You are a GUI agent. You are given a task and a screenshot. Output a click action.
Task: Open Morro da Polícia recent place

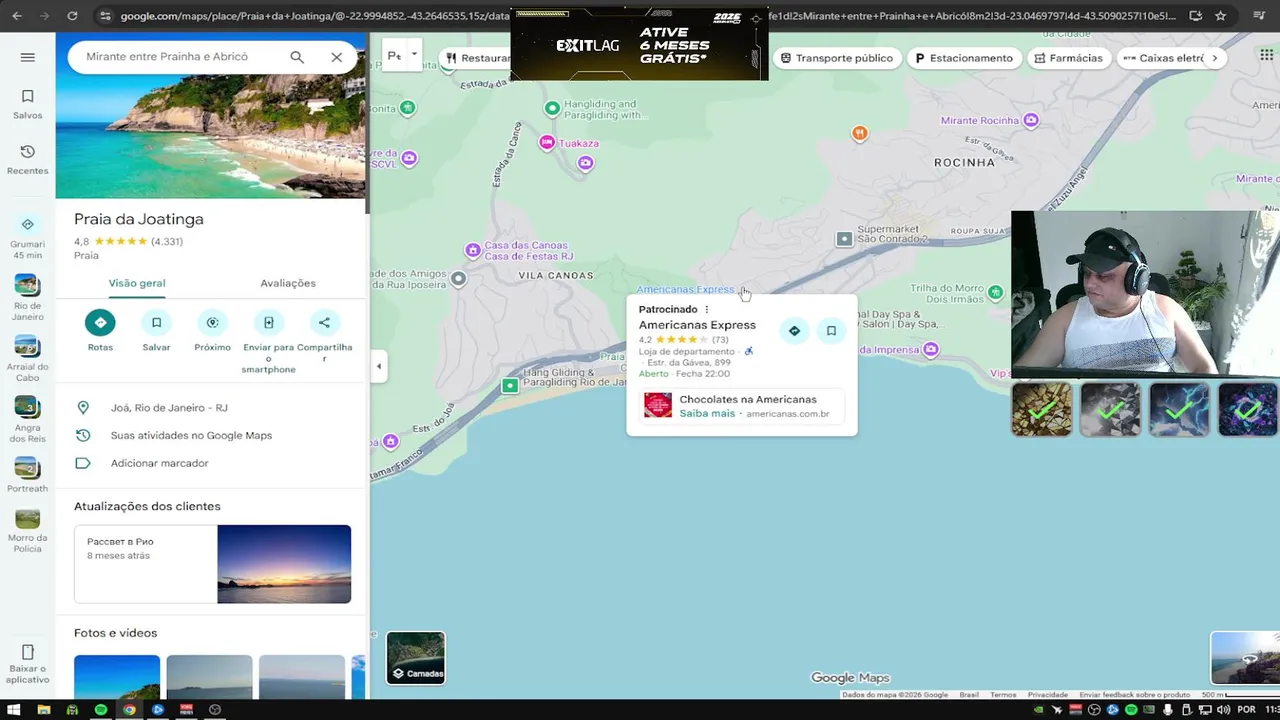click(27, 531)
